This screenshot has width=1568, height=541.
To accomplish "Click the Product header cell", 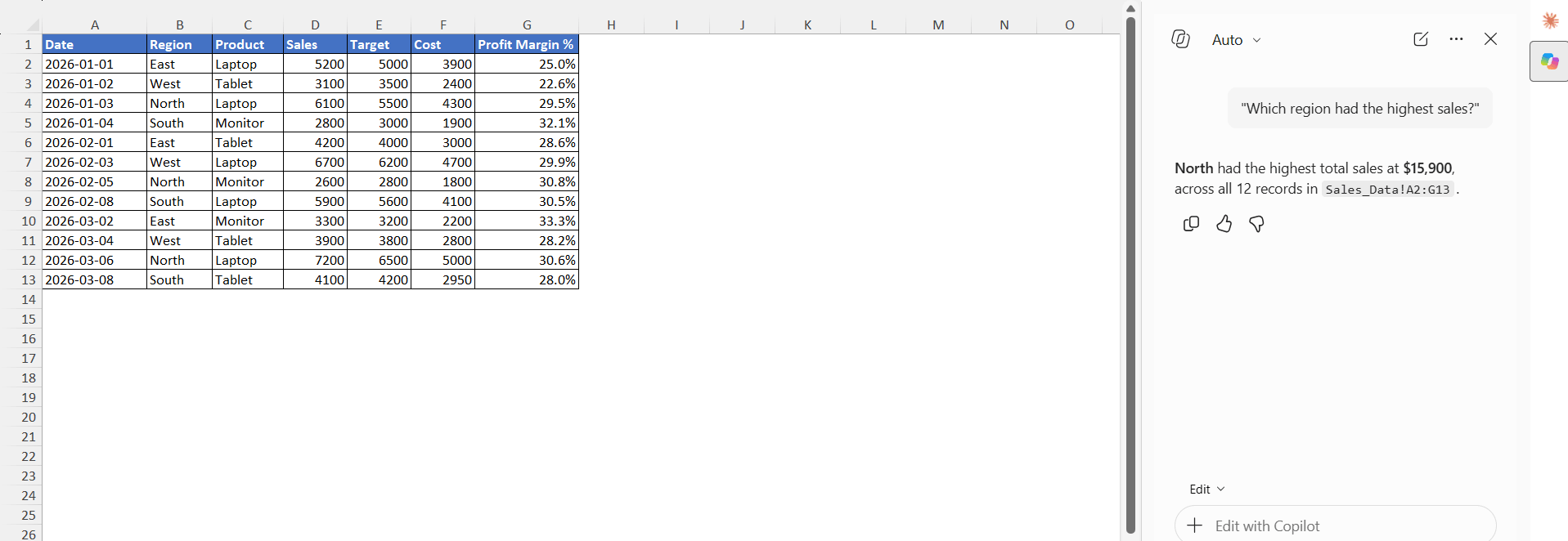I will pos(248,44).
